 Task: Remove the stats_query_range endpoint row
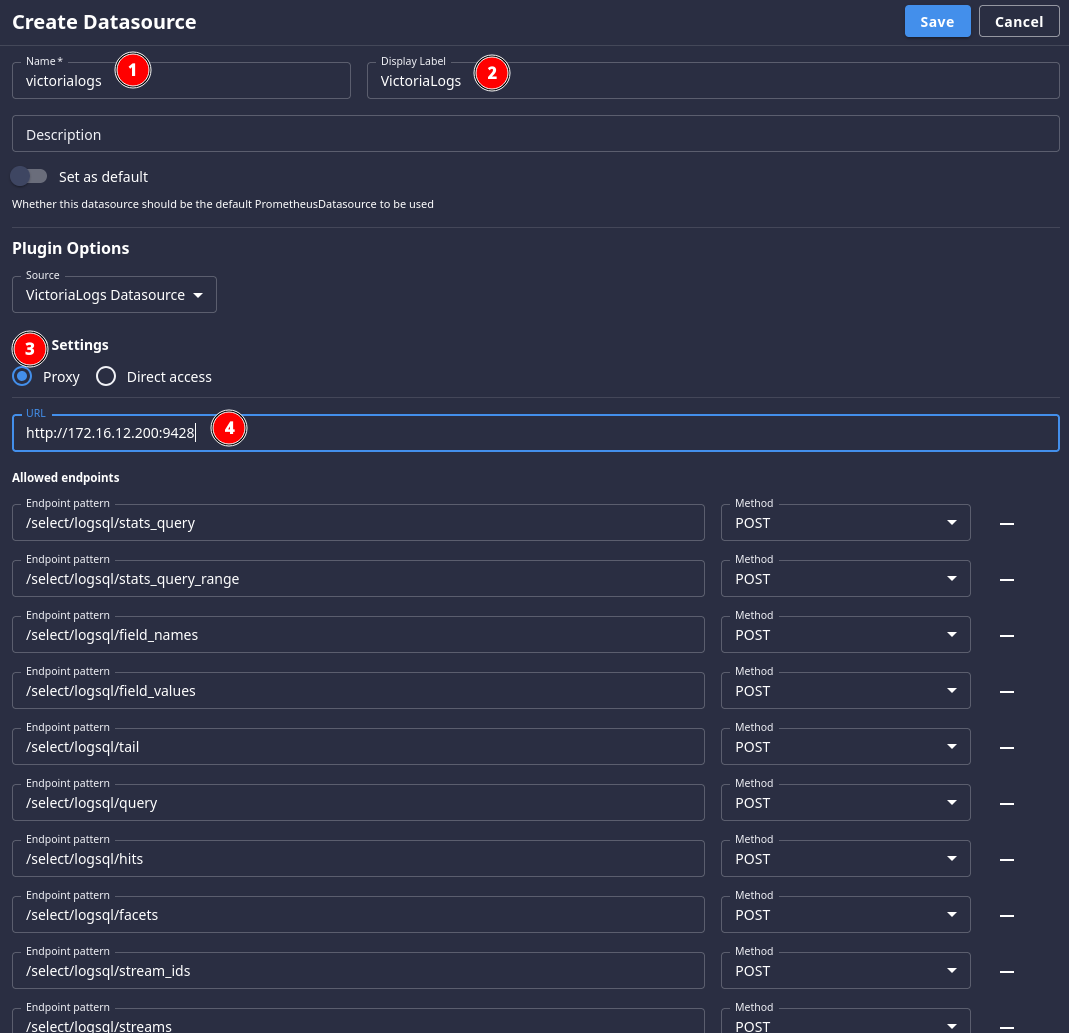pos(1006,579)
